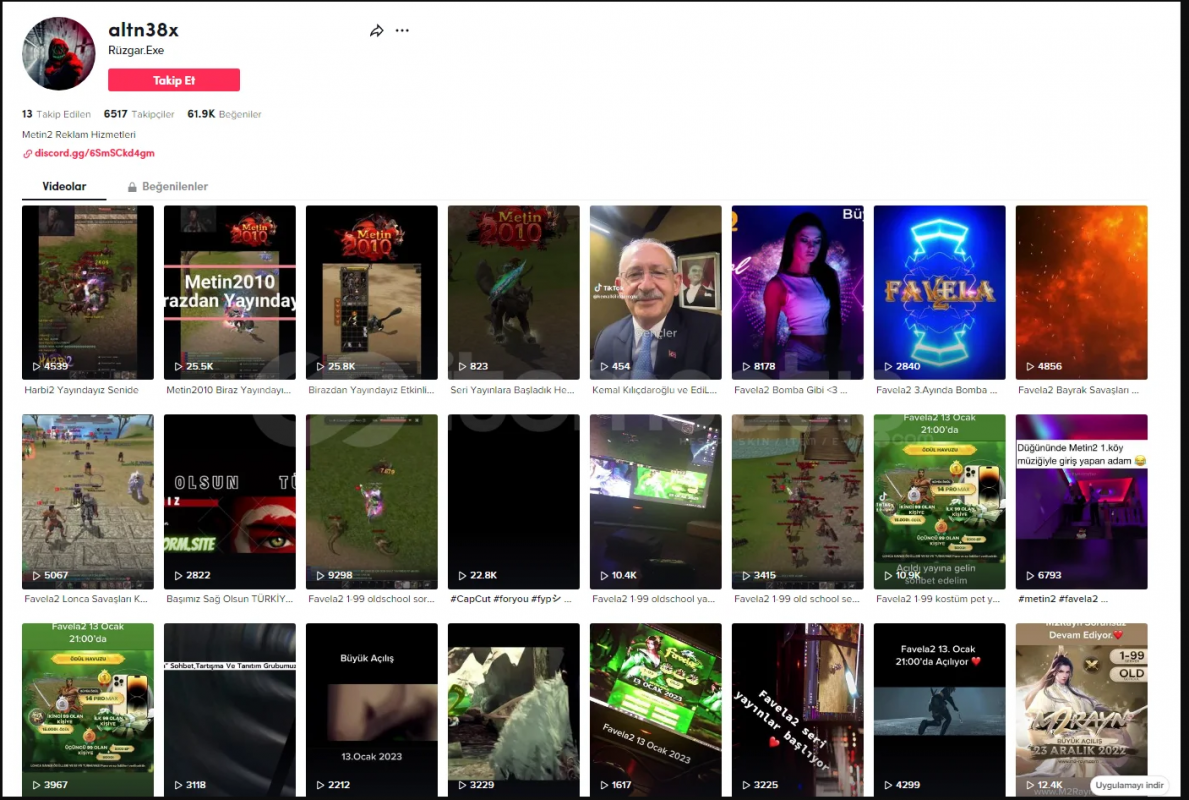Click the link icon before discord.gg
Screen dimensions: 1189x800
click(x=27, y=153)
